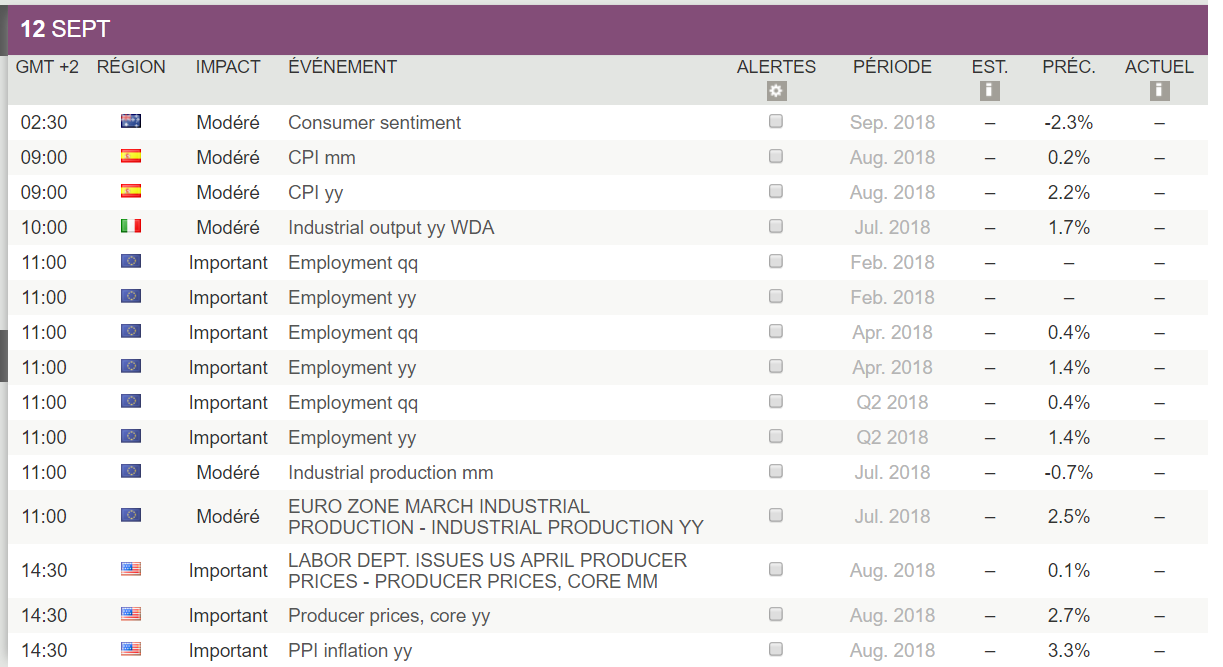This screenshot has width=1223, height=667.
Task: Check alert box for Producer prices, core yy
Action: click(776, 615)
